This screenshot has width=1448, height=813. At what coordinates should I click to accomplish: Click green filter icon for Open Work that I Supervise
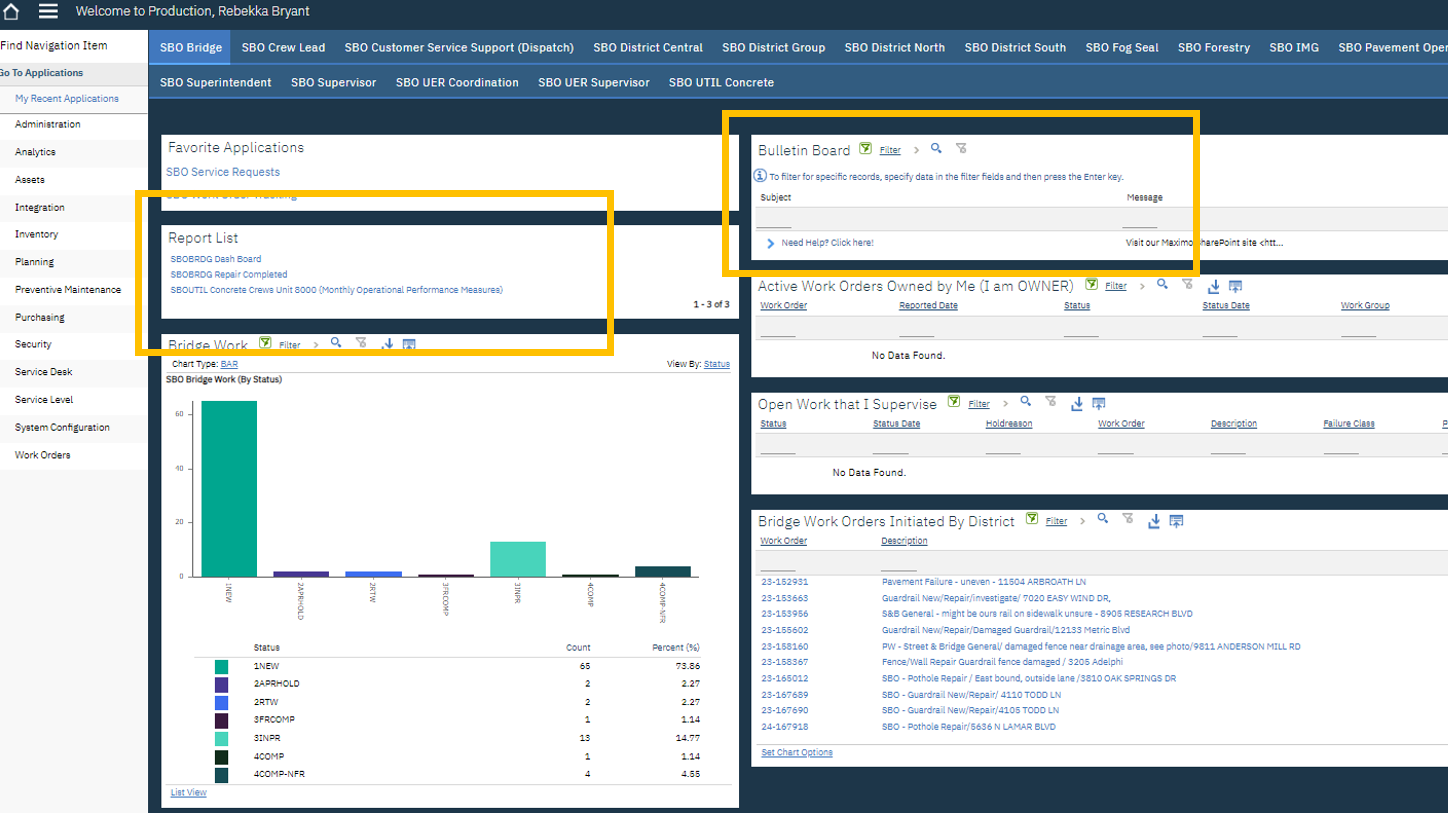point(954,403)
